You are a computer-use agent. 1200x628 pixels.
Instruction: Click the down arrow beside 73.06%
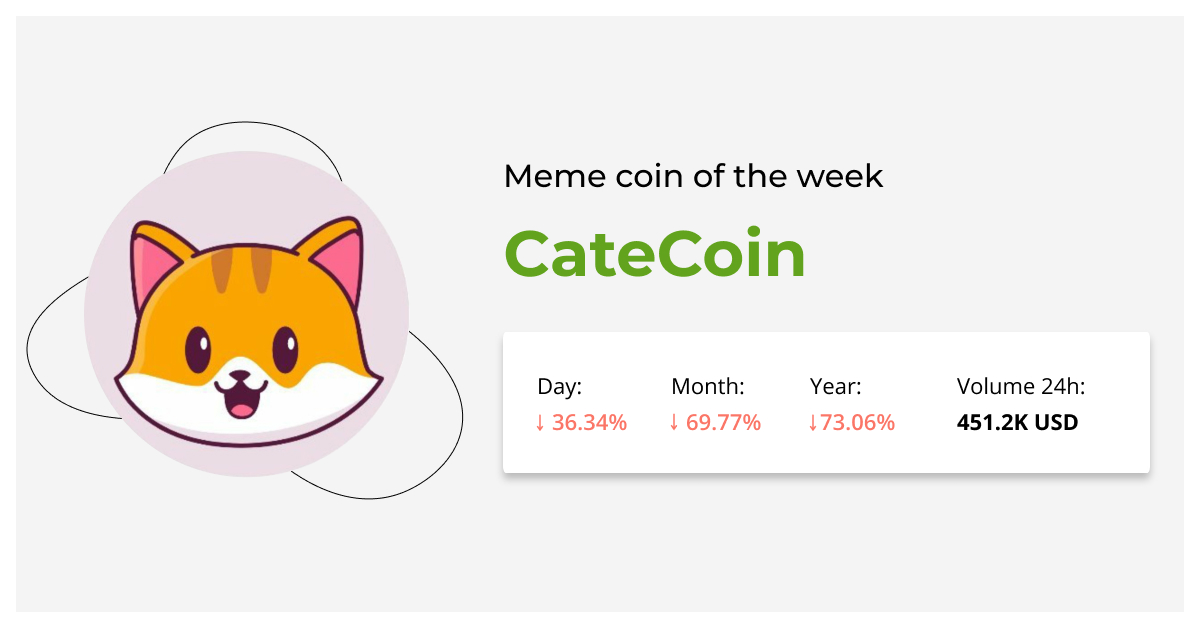point(813,423)
